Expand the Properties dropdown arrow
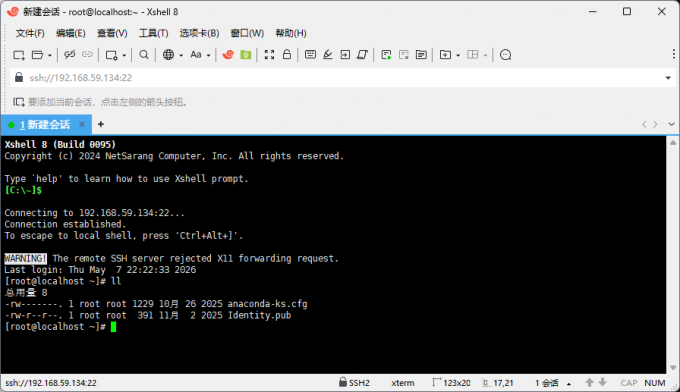Image resolution: width=680 pixels, height=392 pixels. click(124, 55)
